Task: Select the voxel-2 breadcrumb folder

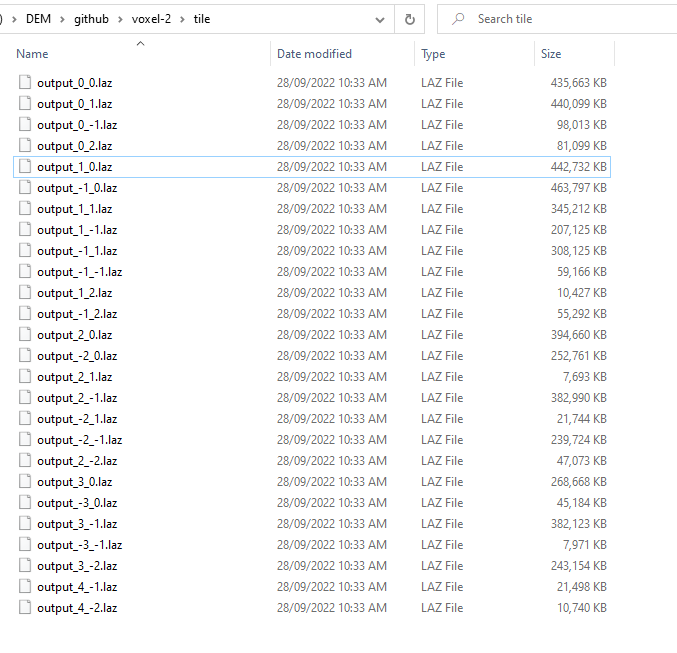Action: [151, 19]
